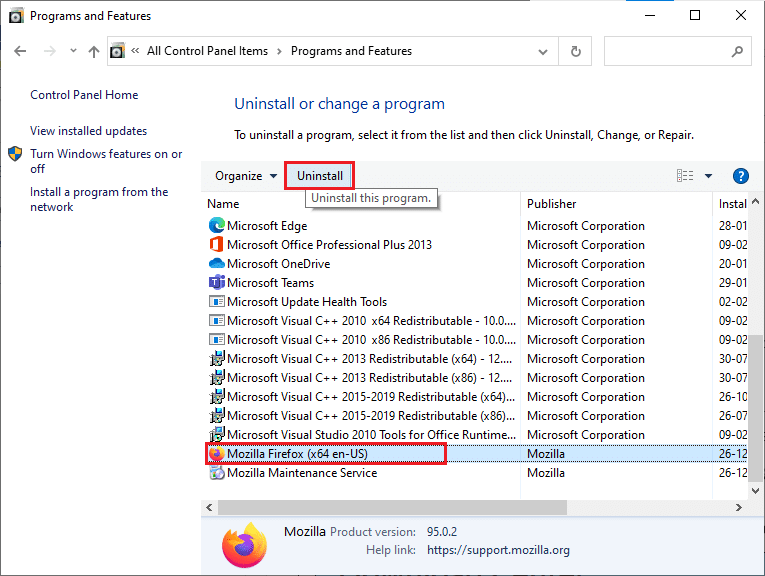Select the Microsoft Update Health Tools icon
The image size is (765, 576).
click(217, 301)
